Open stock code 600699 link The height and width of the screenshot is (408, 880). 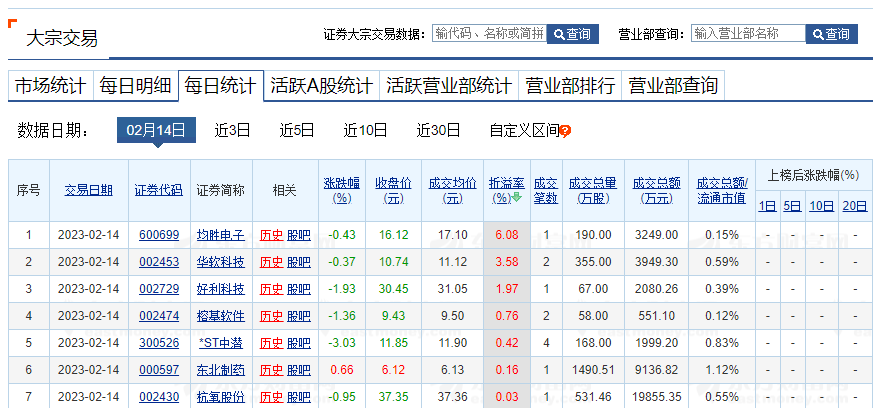tap(159, 235)
